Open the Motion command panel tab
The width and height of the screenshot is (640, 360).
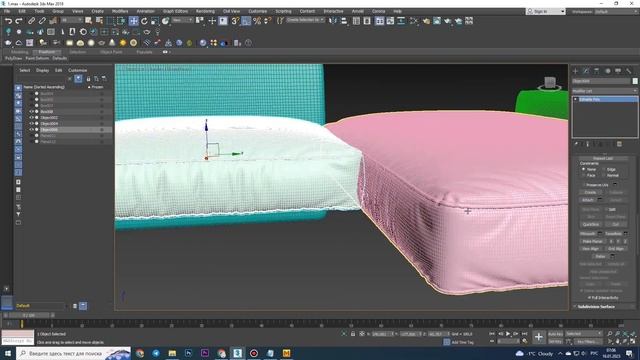click(x=607, y=71)
